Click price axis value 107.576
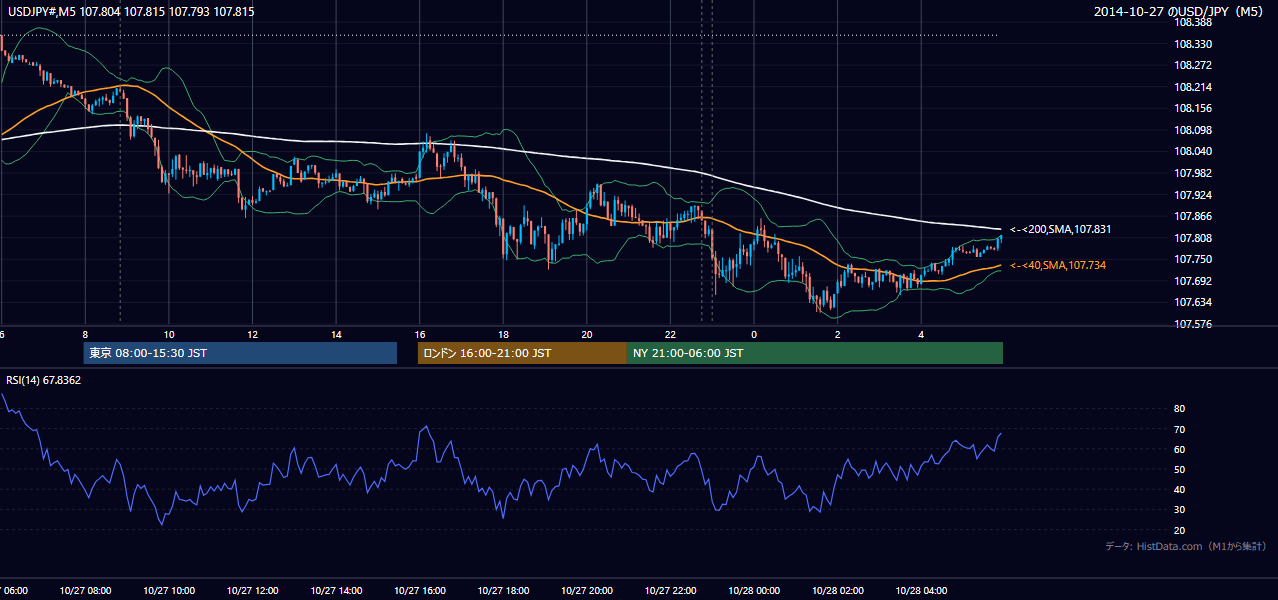The image size is (1278, 600). [1193, 324]
